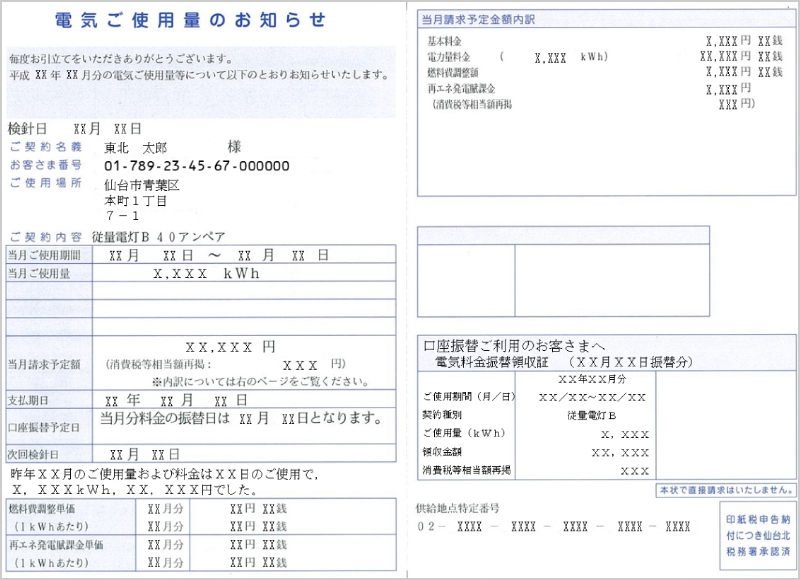Click the receipt label ご使用量(kWh)
Viewport: 800px width, 580px height.
pos(464,433)
